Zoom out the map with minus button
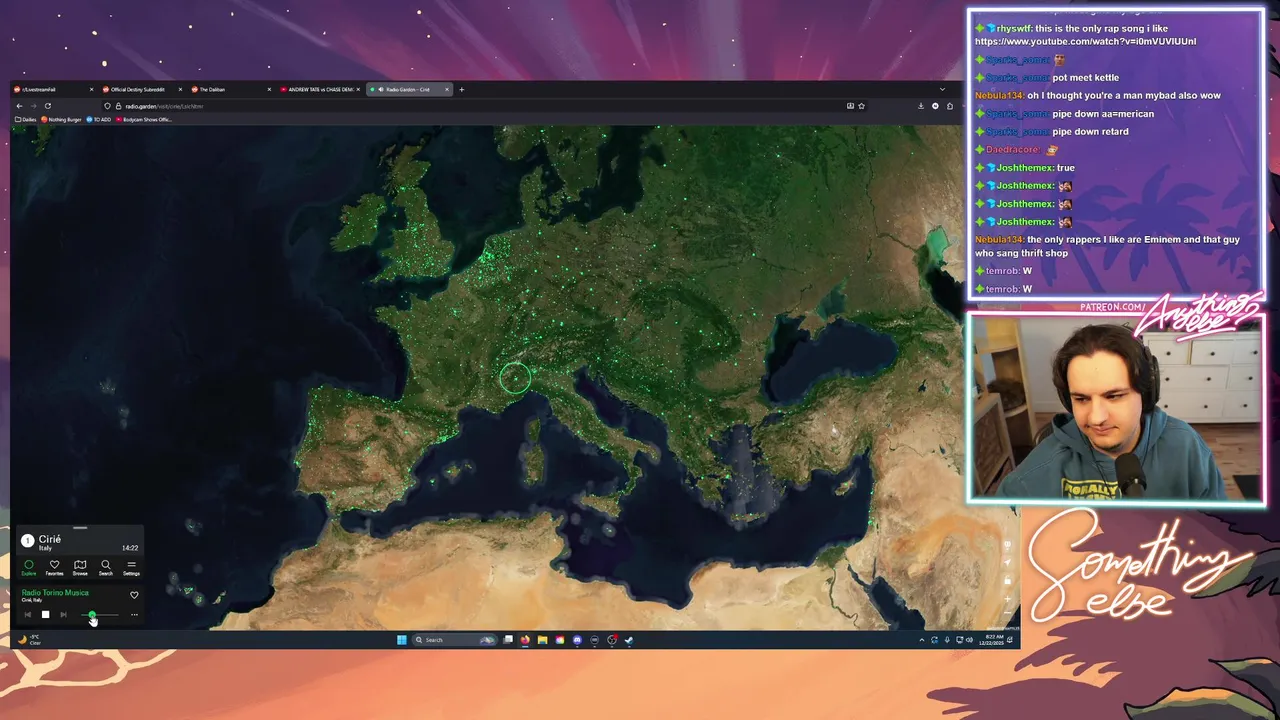Viewport: 1280px width, 720px height. tap(1007, 613)
